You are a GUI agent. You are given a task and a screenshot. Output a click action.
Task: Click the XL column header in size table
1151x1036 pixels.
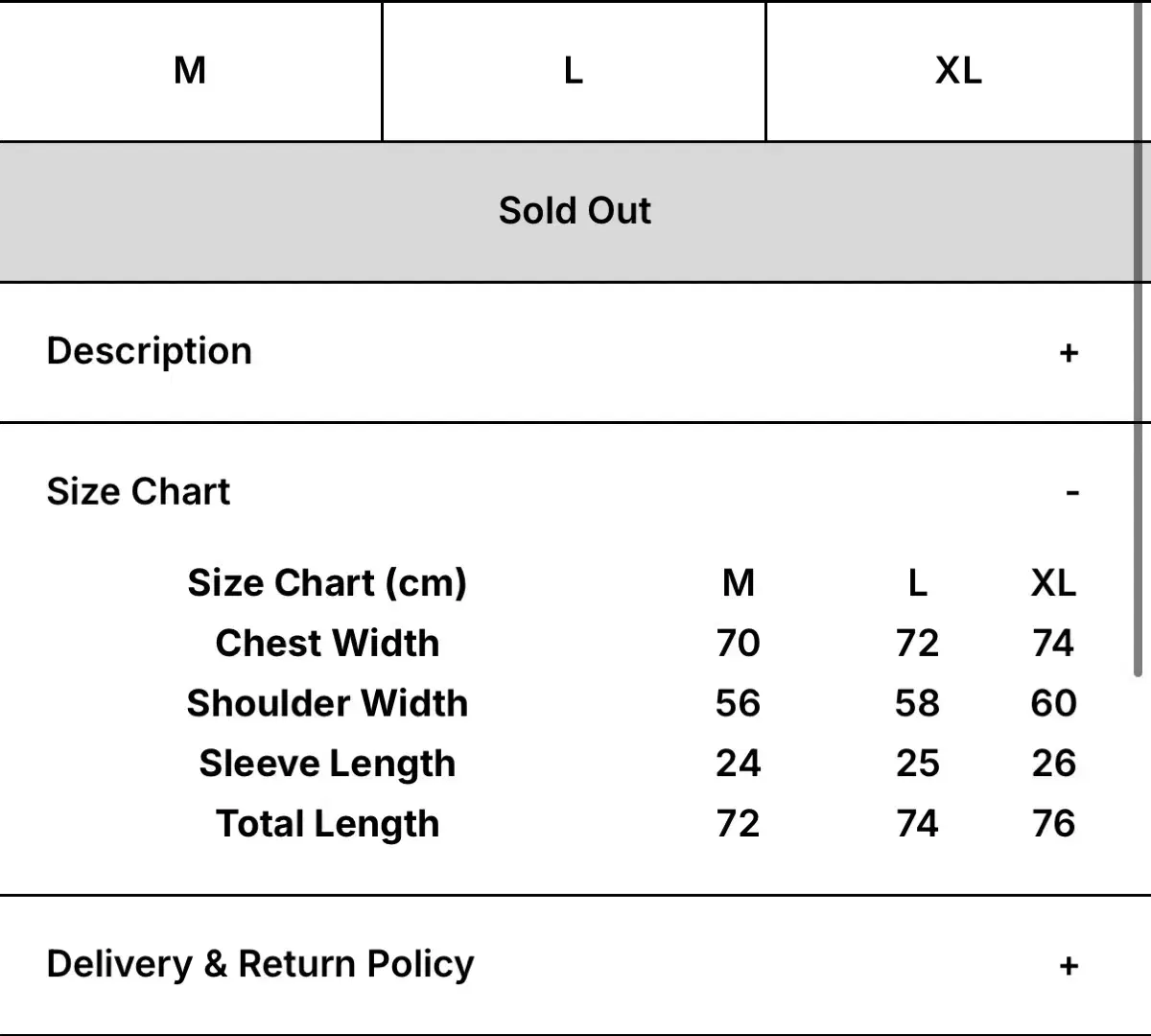1053,583
